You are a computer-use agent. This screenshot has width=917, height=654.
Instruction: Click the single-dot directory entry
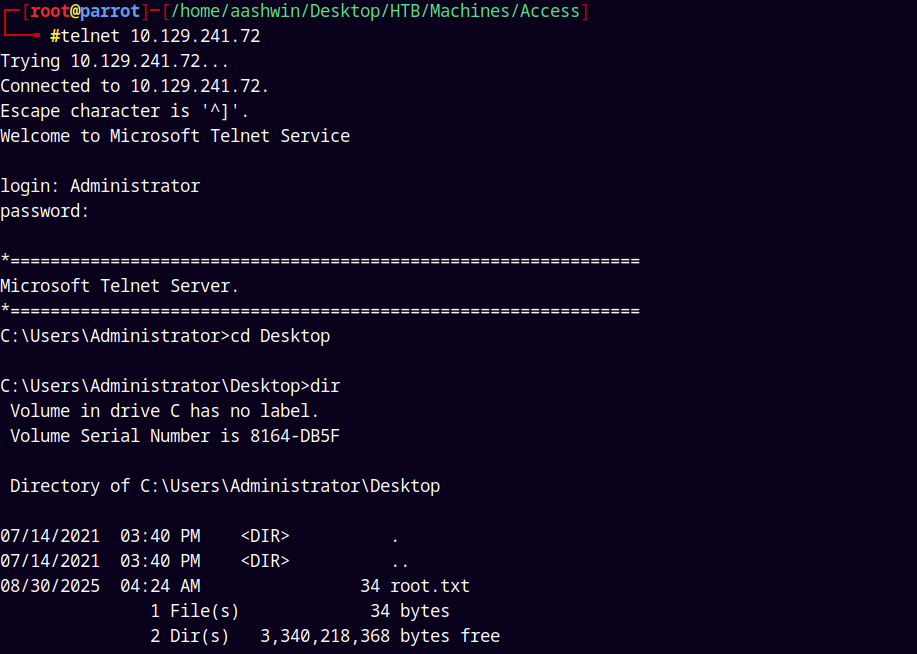[x=395, y=536]
